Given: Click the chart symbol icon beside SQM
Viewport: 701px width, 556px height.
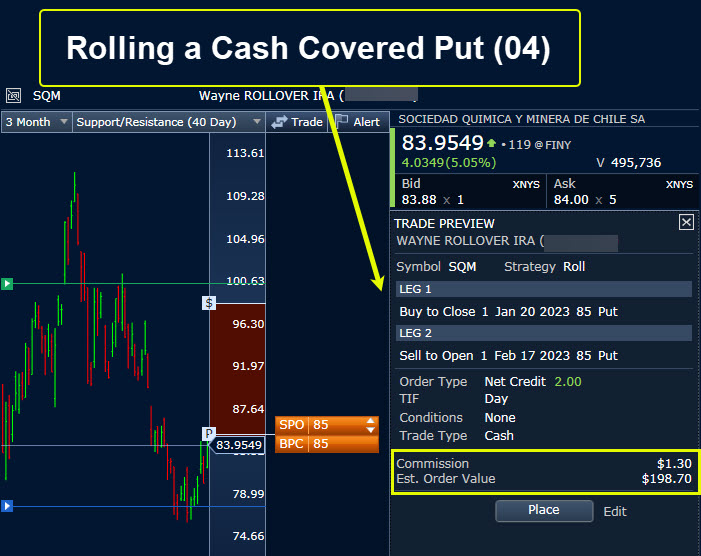Looking at the screenshot, I should (x=13, y=96).
